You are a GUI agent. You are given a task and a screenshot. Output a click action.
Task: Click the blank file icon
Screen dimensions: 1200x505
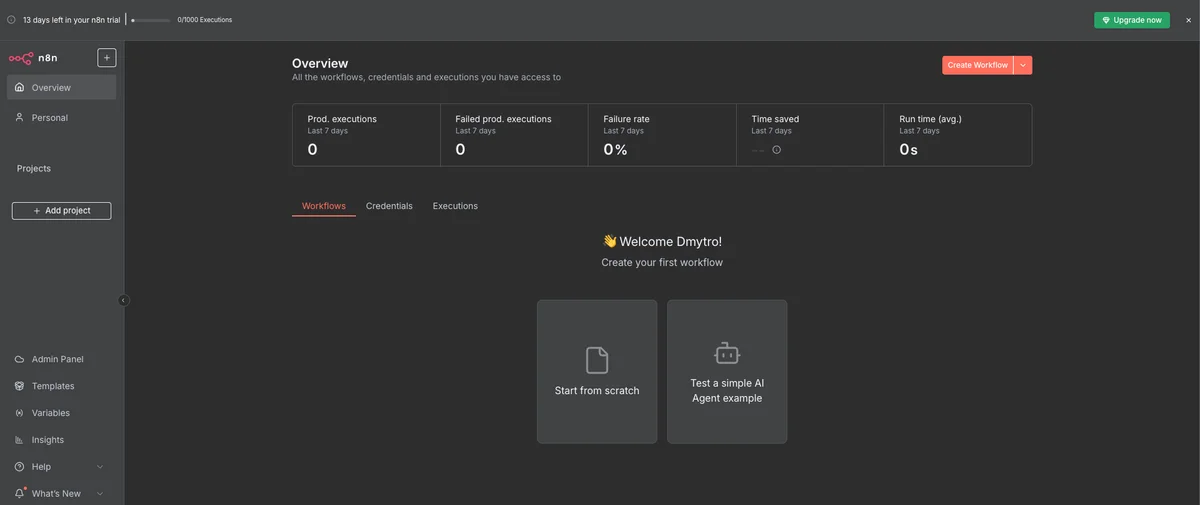point(597,360)
